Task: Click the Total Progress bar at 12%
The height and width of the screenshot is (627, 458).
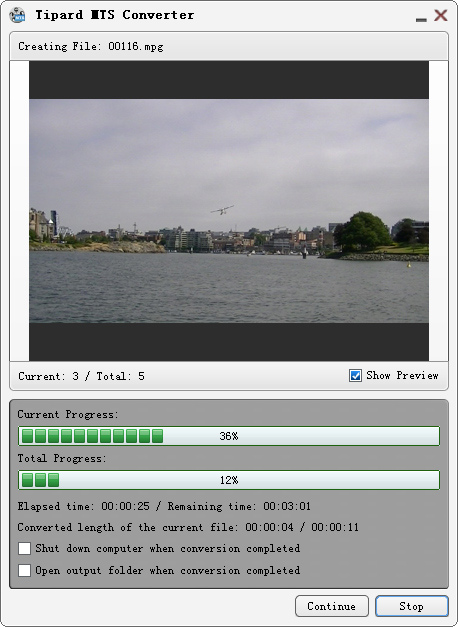Action: tap(229, 480)
